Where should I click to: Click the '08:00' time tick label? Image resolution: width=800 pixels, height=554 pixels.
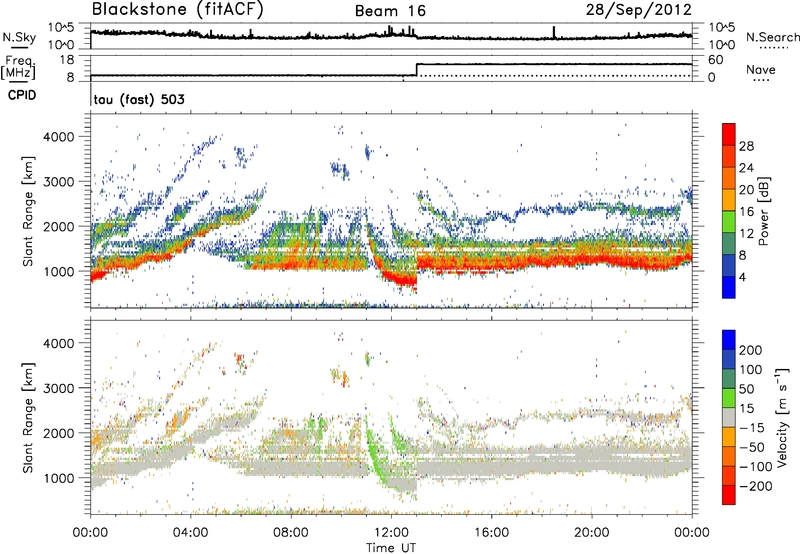(x=291, y=533)
